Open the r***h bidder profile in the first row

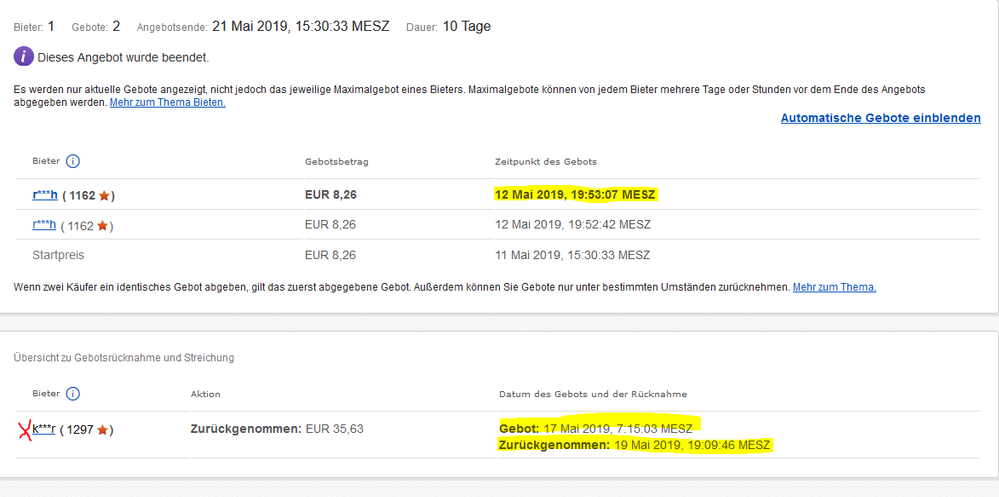(x=44, y=194)
